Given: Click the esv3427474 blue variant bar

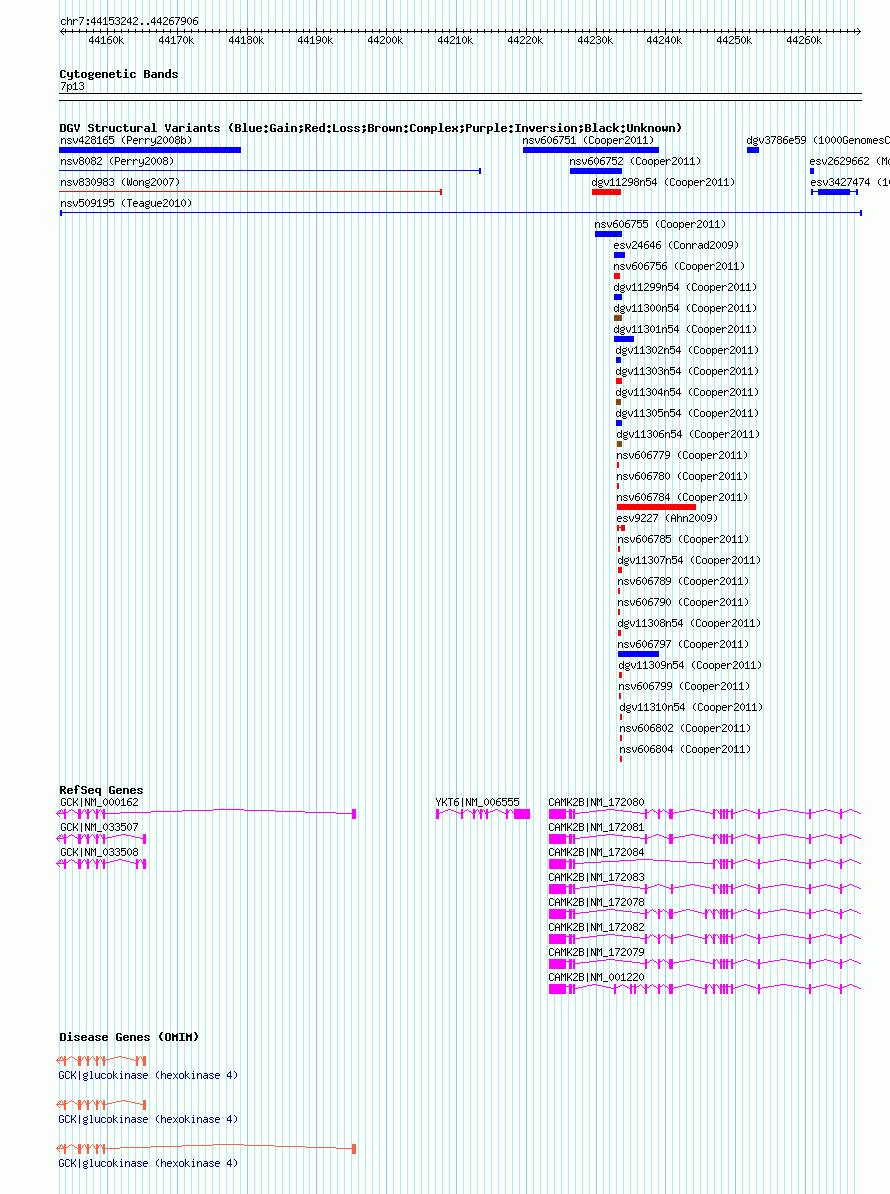Looking at the screenshot, I should tap(834, 192).
